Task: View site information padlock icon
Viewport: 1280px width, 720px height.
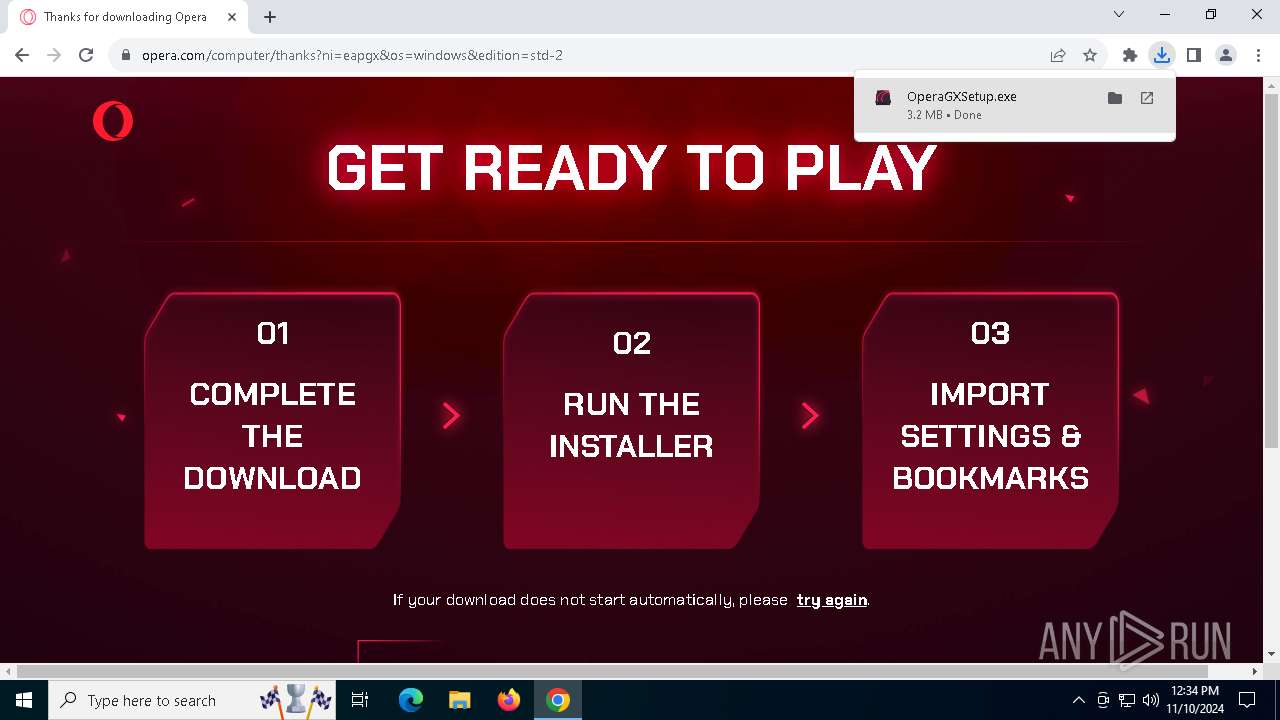Action: click(126, 55)
